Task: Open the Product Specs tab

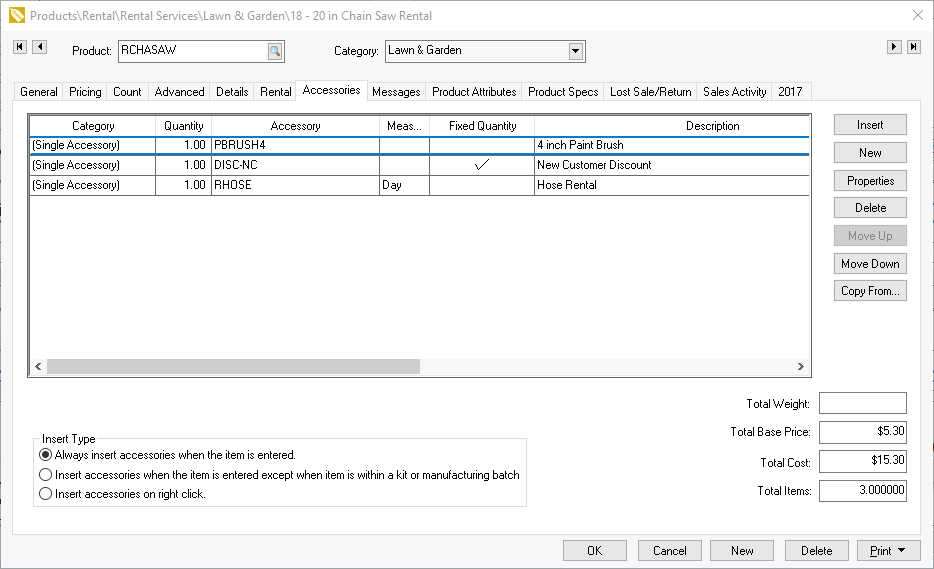Action: pos(563,92)
